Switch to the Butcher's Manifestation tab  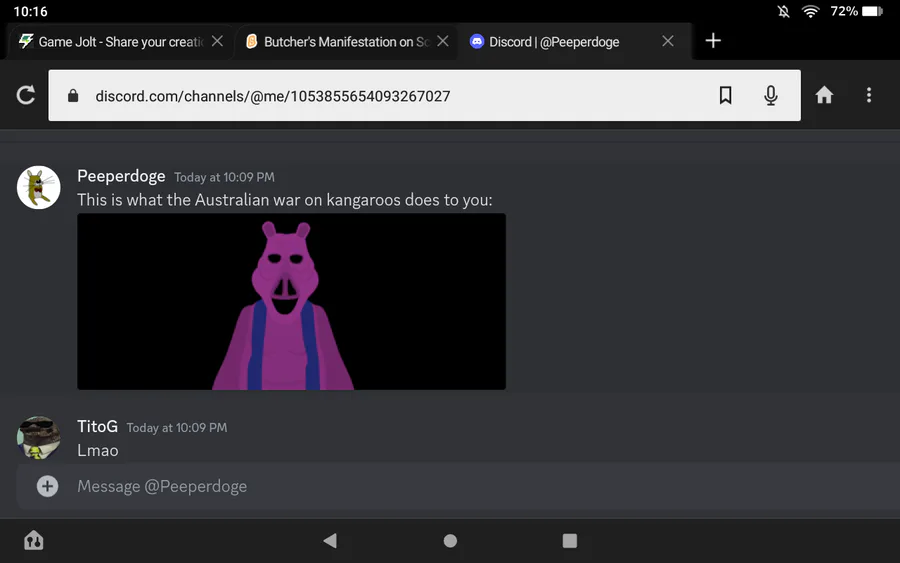(346, 42)
